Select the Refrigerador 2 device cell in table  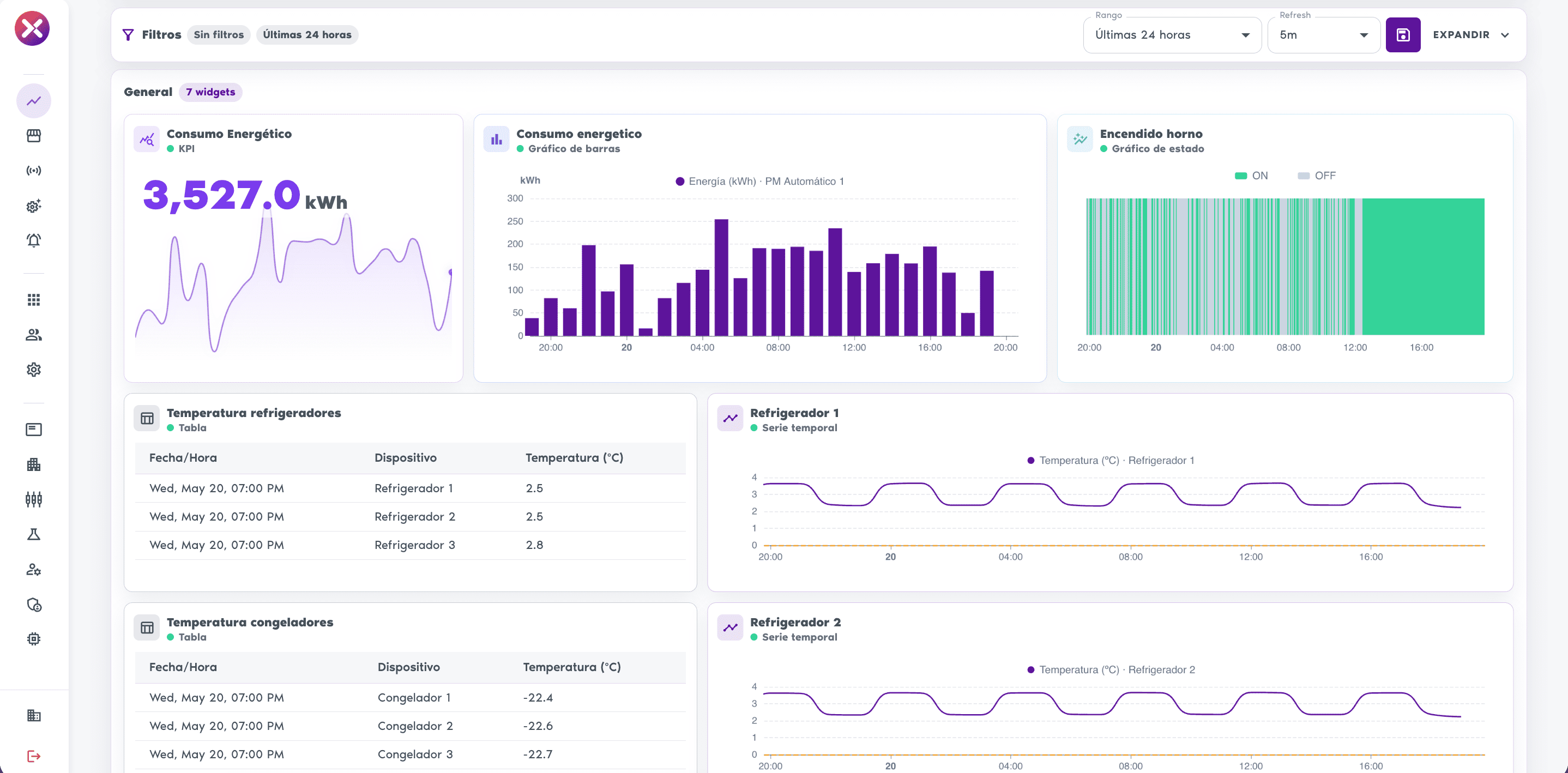point(414,516)
